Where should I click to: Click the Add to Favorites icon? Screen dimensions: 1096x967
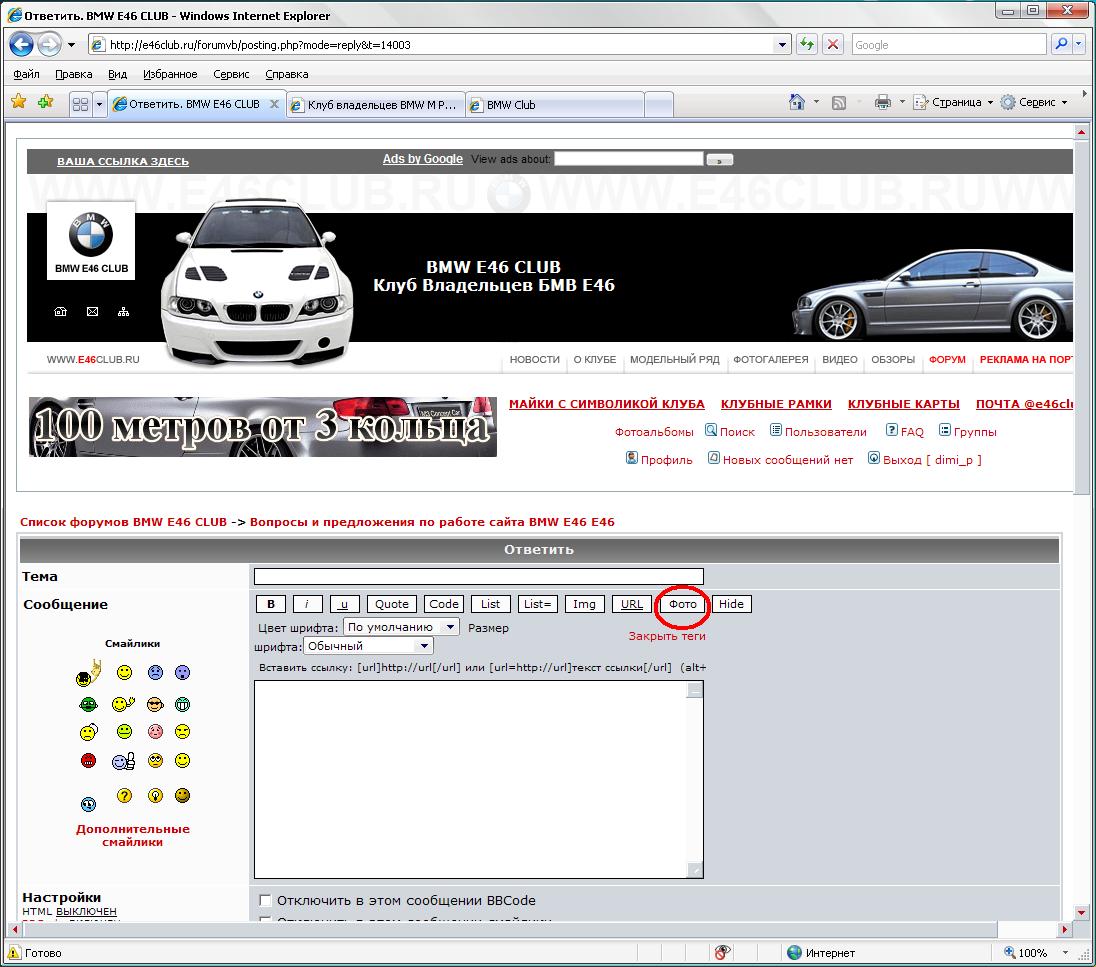(45, 102)
